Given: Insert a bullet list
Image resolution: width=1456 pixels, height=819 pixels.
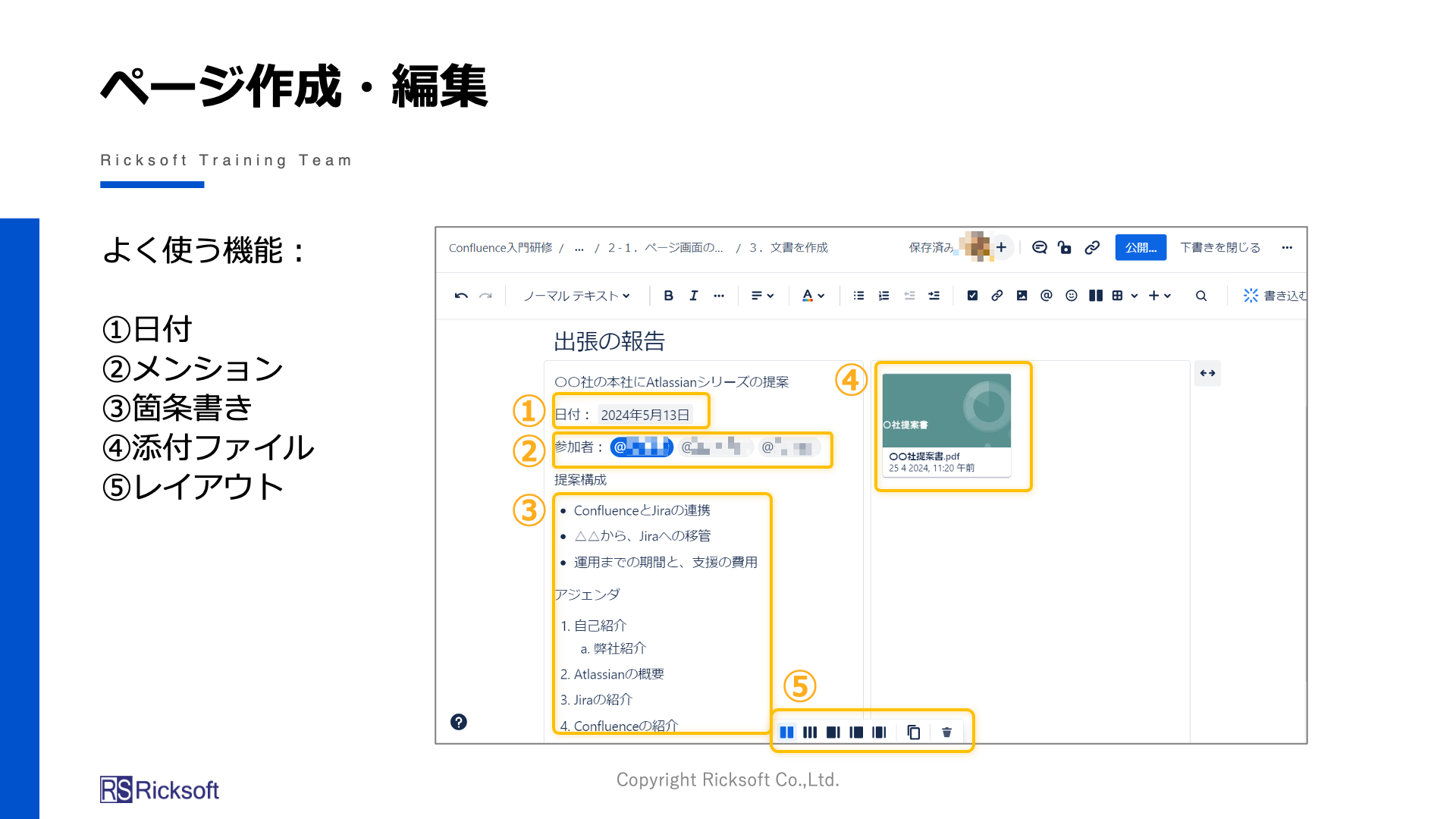Looking at the screenshot, I should (858, 296).
